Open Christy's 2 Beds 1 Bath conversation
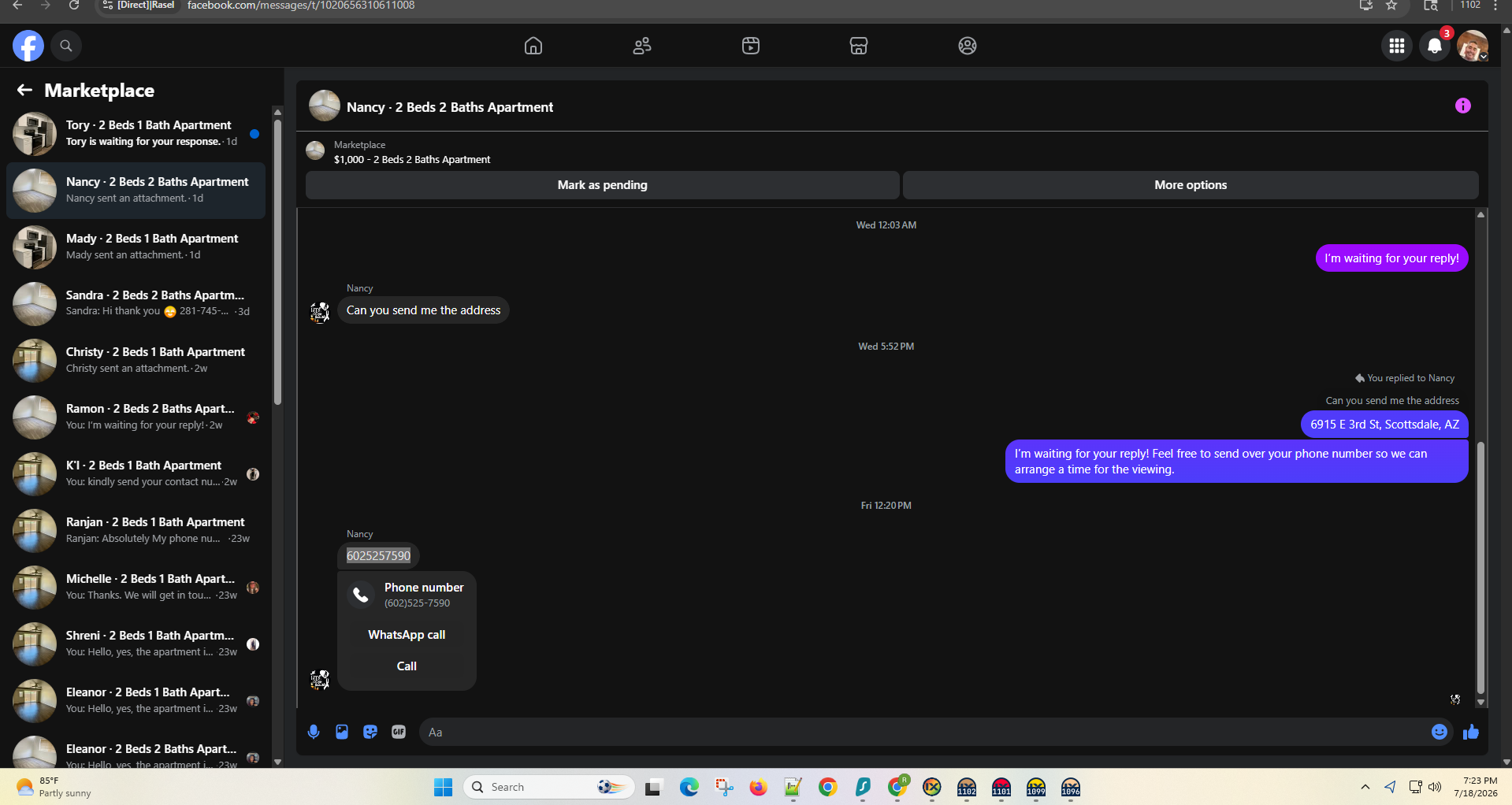Image resolution: width=1512 pixels, height=805 pixels. pos(136,360)
